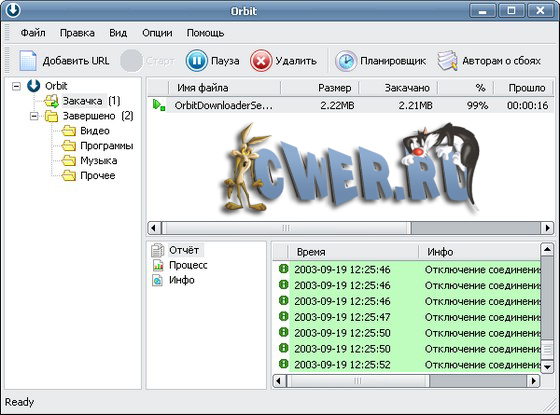Collapse the Завершено folder branch
This screenshot has width=560, height=415.
[34, 116]
